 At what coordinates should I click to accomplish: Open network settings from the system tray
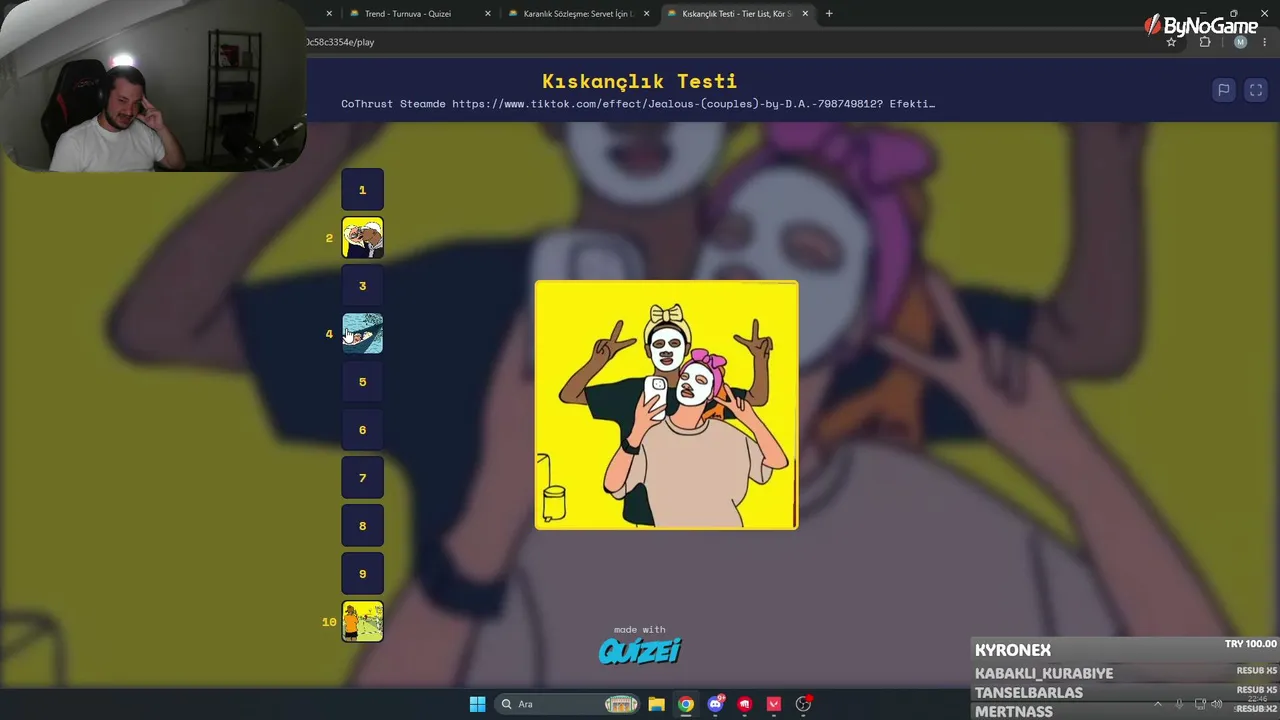click(x=1200, y=704)
